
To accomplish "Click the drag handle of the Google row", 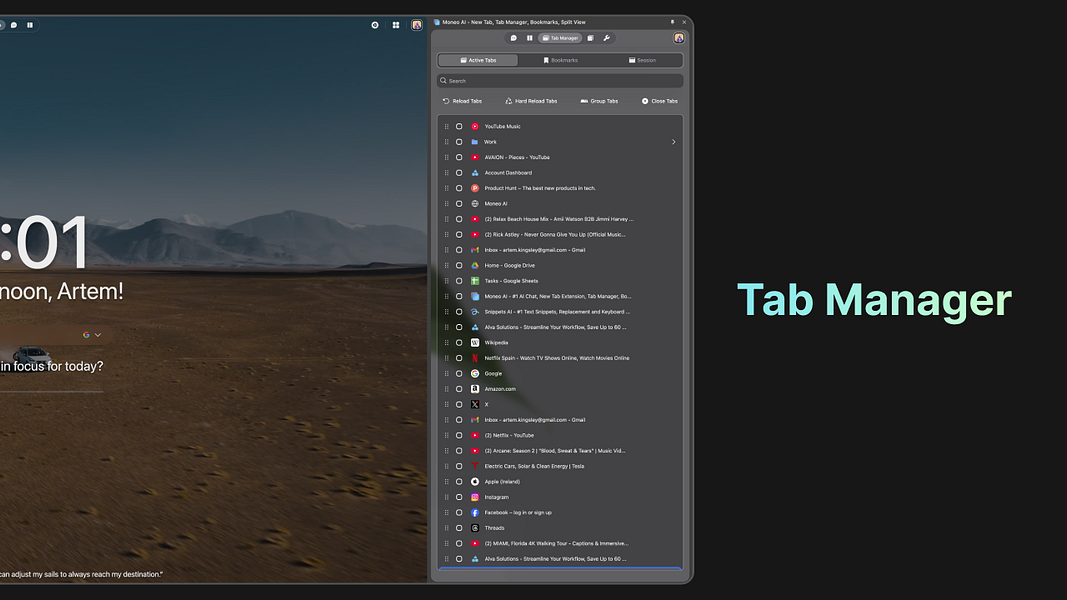I will [x=446, y=373].
